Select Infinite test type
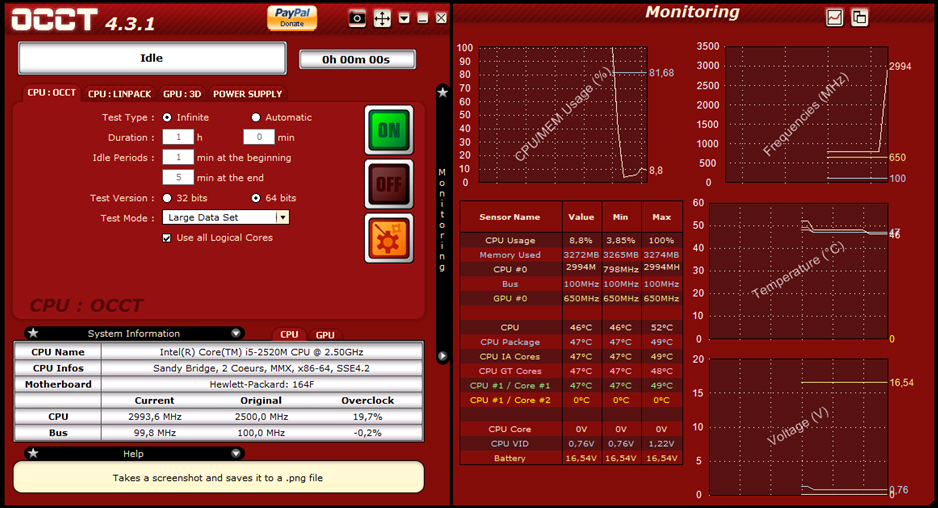 coord(167,117)
